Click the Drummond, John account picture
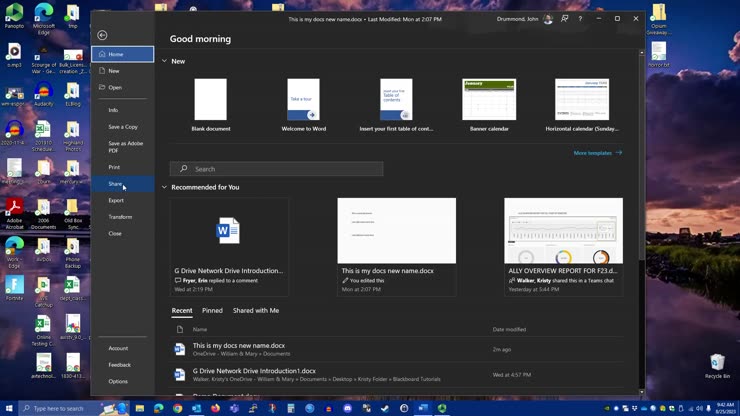Image resolution: width=740 pixels, height=416 pixels. pos(548,19)
